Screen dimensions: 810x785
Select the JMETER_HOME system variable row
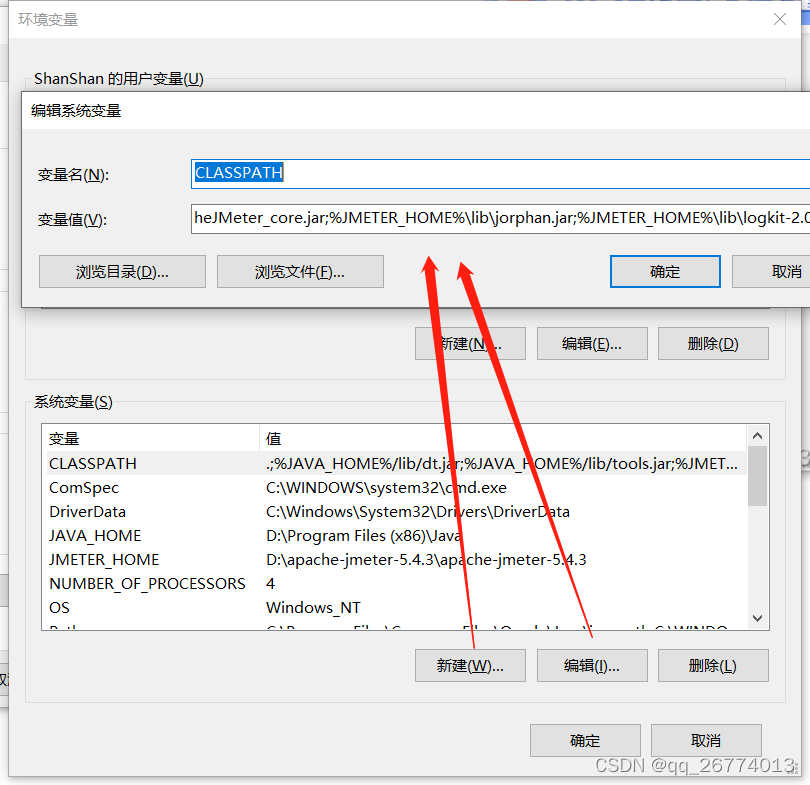pyautogui.click(x=396, y=559)
